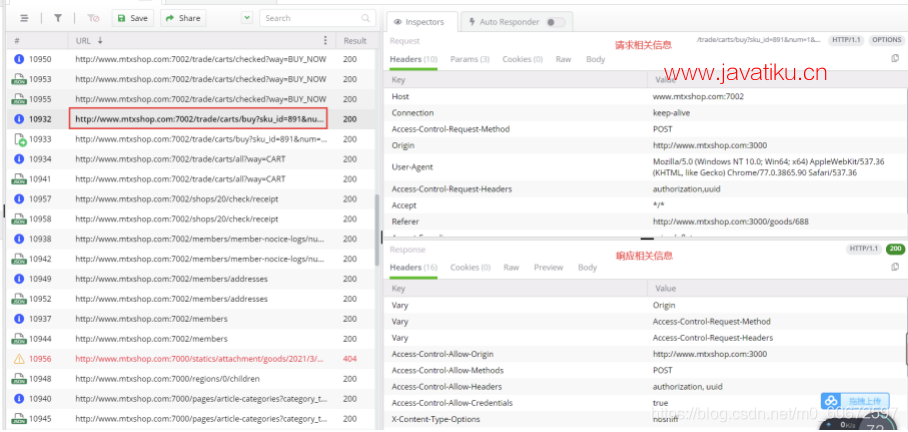Open the hamburger list menu in the toolbar
908x432 pixels.
coord(24,18)
